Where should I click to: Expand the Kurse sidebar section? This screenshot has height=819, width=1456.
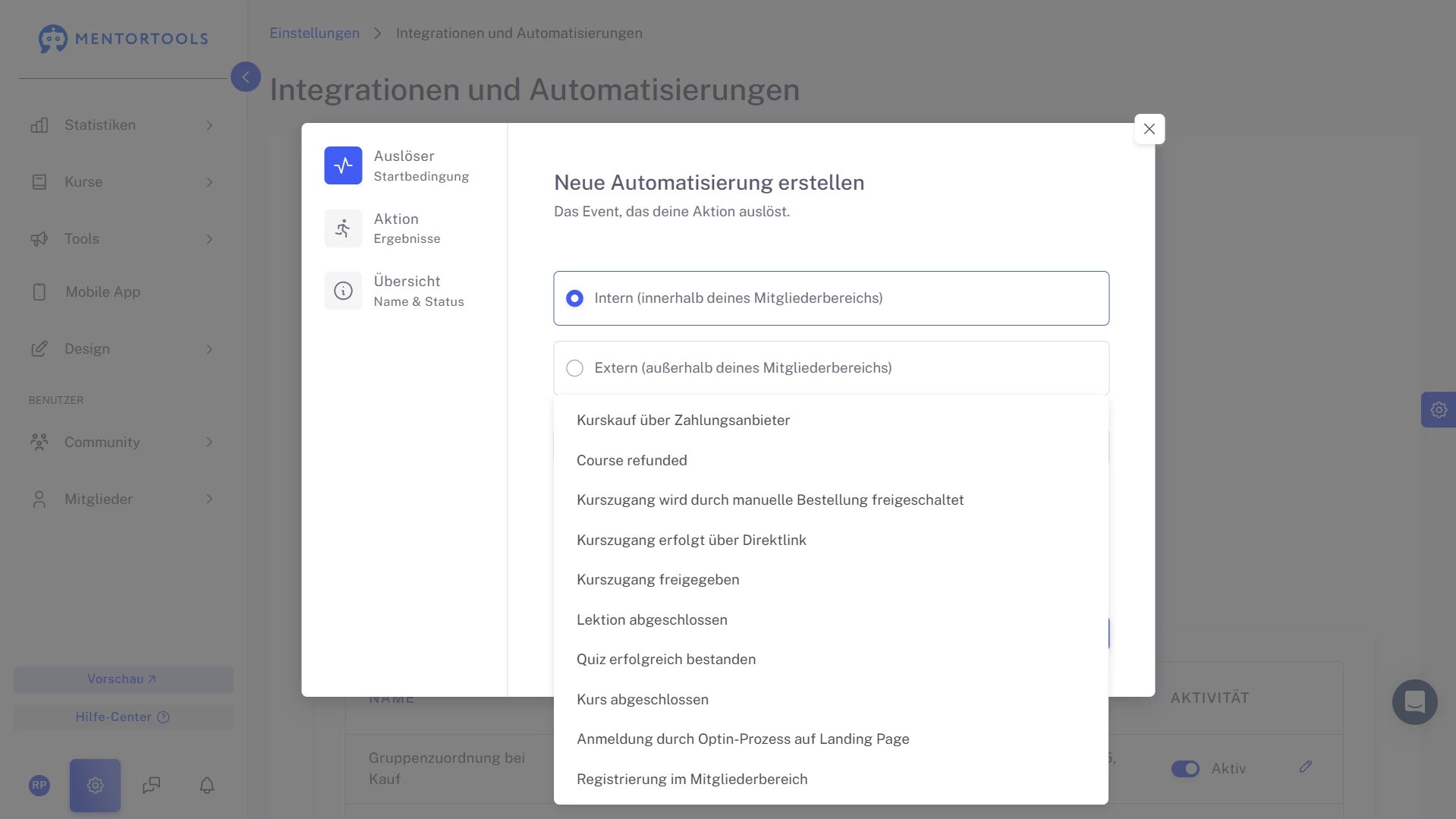point(121,182)
